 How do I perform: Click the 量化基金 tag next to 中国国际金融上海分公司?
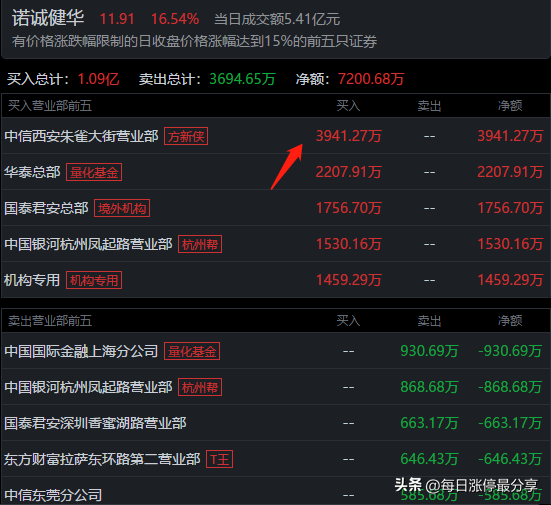coord(192,351)
